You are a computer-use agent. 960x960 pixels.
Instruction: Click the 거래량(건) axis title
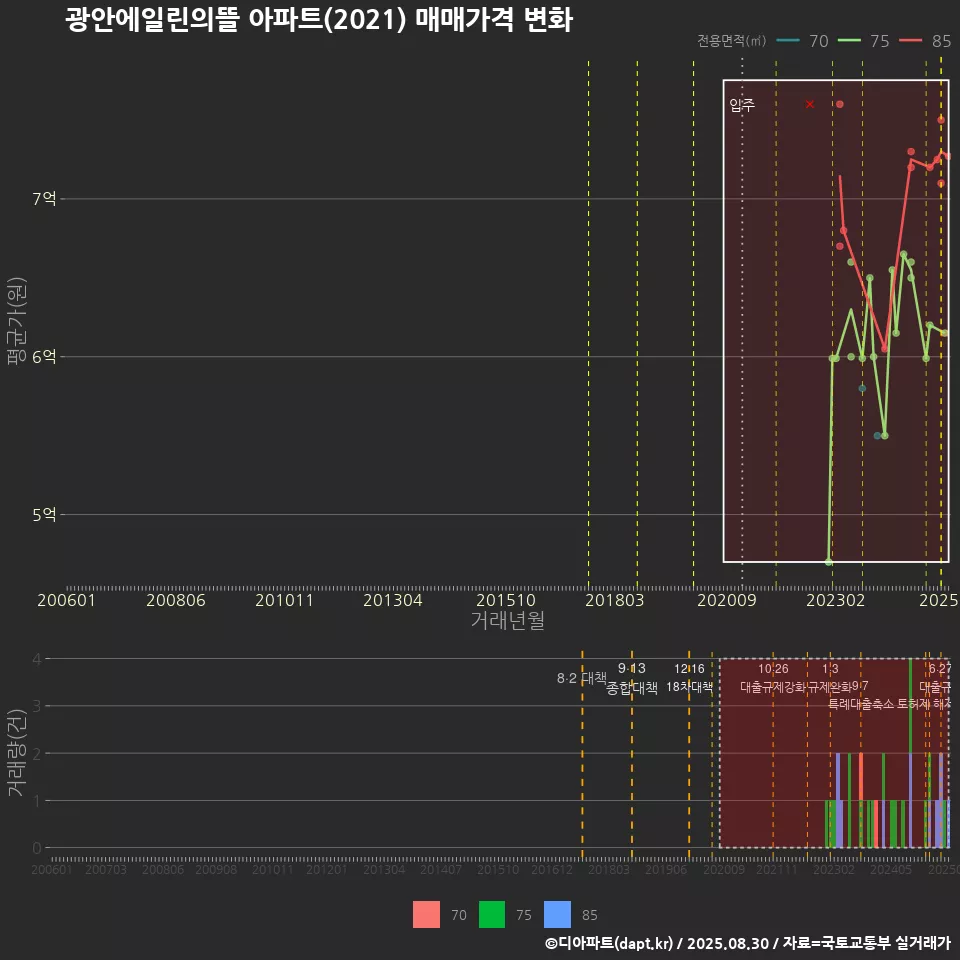click(x=17, y=753)
